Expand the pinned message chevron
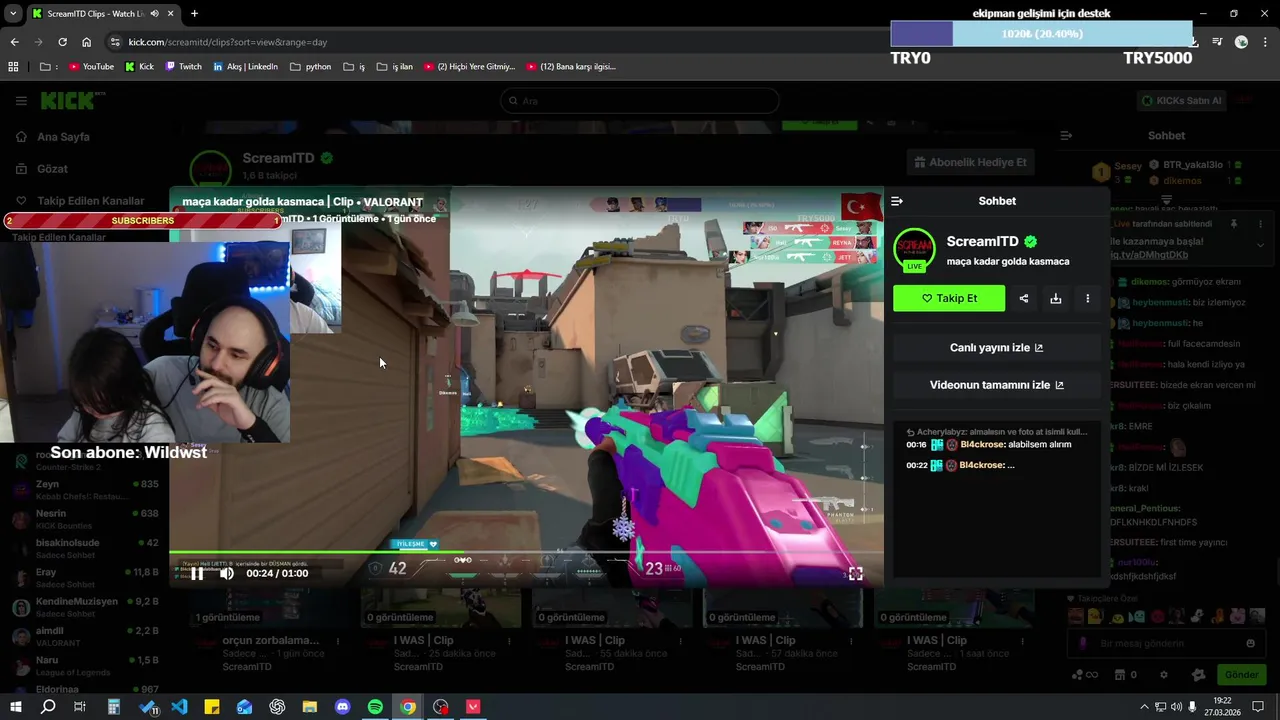1280x720 pixels. (x=1260, y=245)
